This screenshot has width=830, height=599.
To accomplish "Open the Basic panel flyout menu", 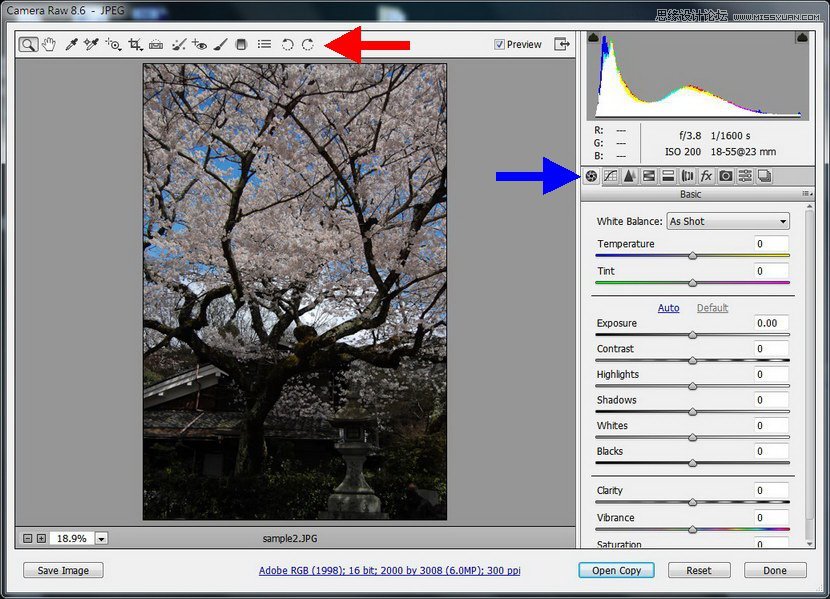I will point(807,194).
